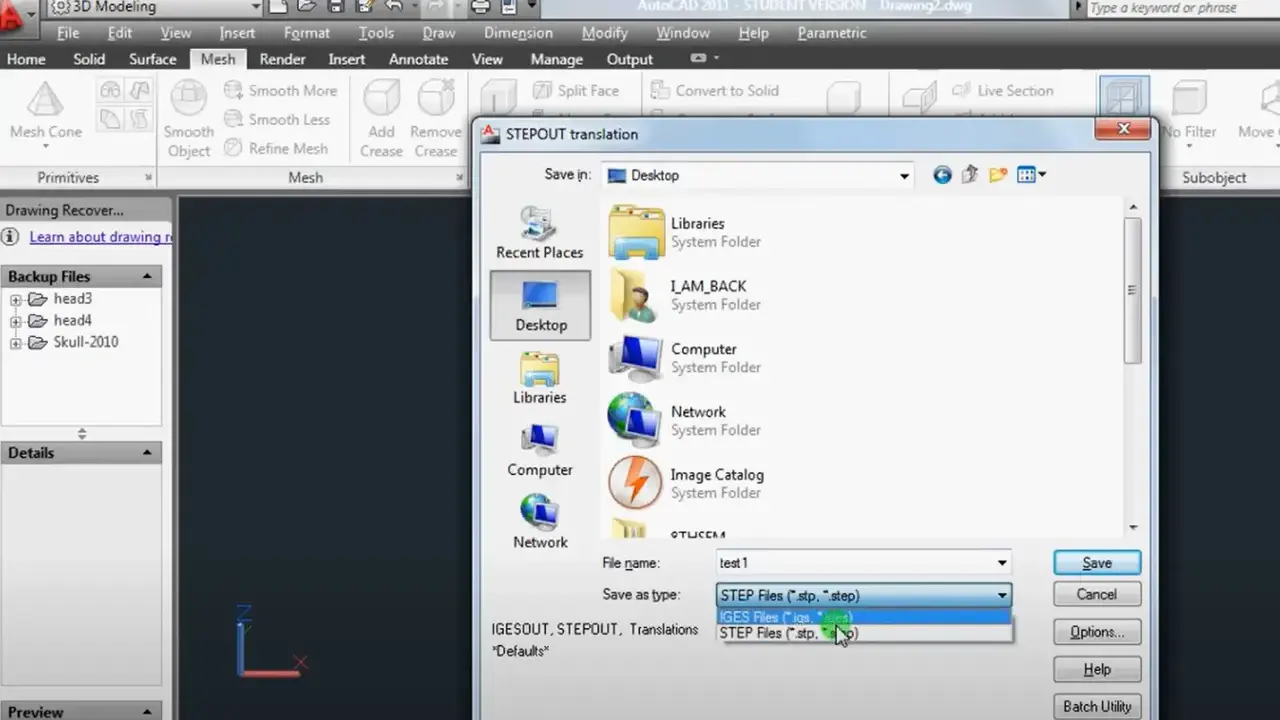
Task: Expand the Mesh Cone primitive dropdown arrow
Action: 46,147
